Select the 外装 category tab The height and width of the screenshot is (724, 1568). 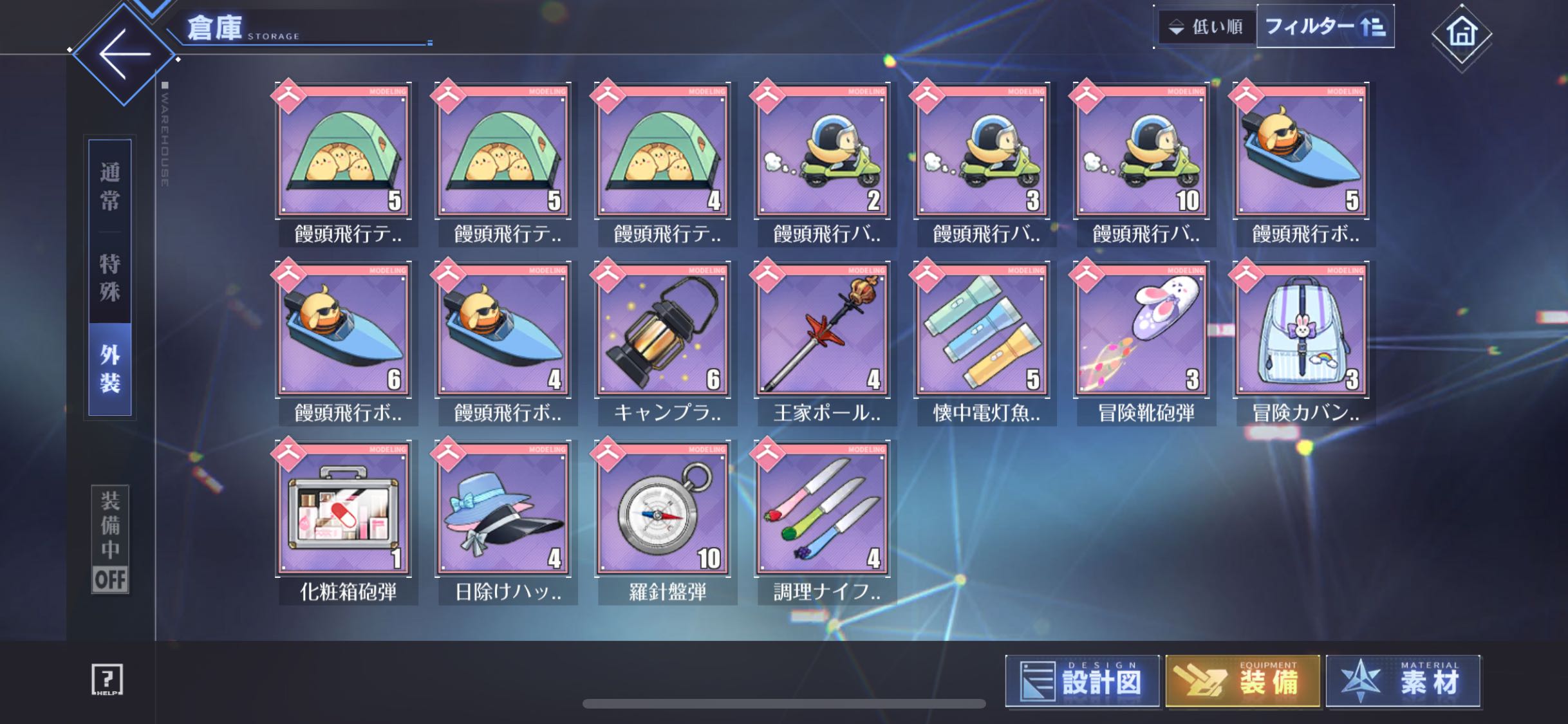(110, 369)
